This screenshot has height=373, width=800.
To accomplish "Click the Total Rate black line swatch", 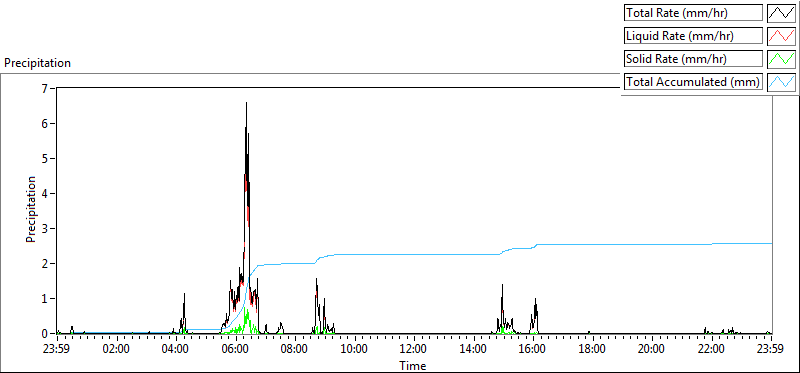I will 781,13.
